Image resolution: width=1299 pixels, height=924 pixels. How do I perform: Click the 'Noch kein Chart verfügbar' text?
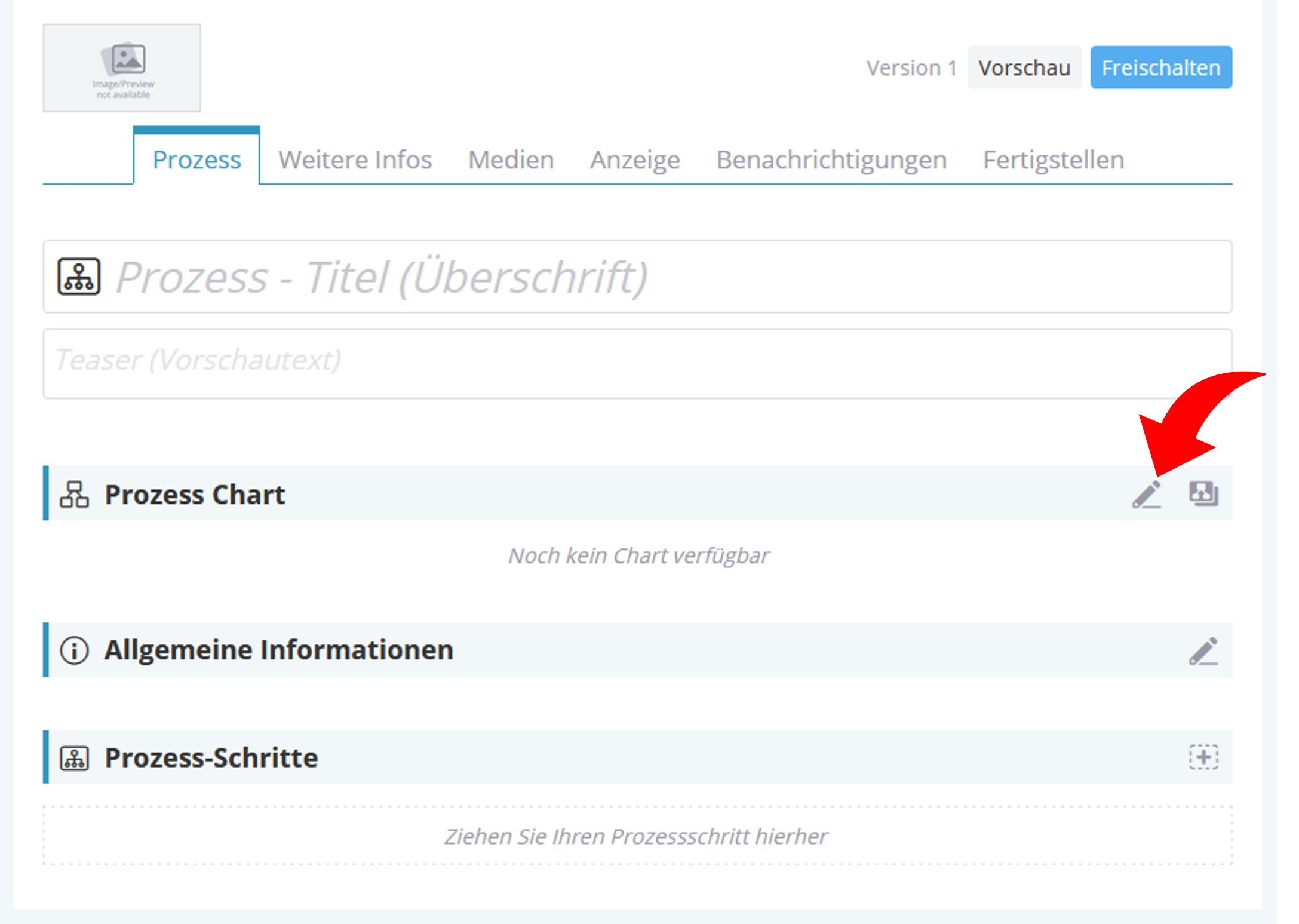coord(638,555)
